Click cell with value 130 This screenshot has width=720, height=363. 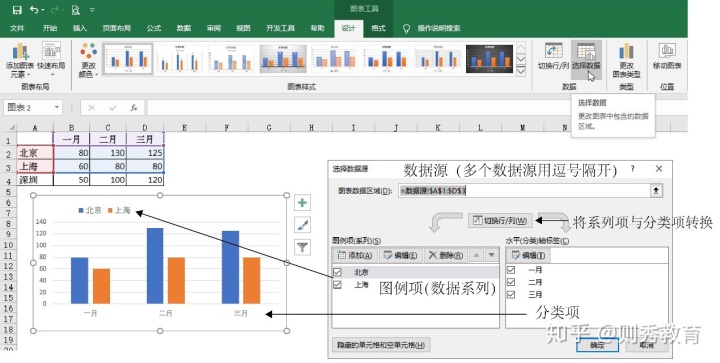pyautogui.click(x=108, y=153)
